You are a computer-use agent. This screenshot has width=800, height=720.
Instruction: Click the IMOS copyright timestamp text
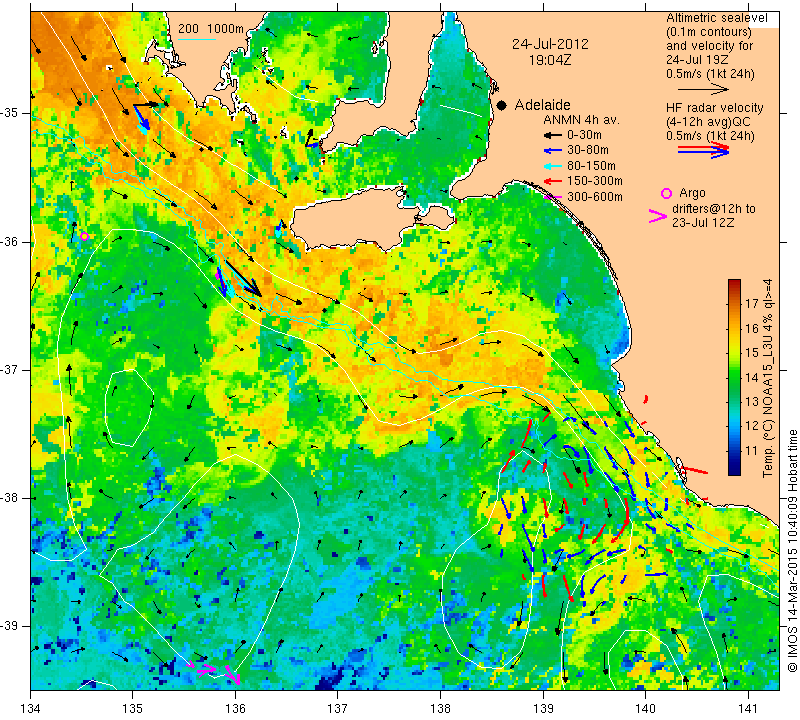pos(792,551)
